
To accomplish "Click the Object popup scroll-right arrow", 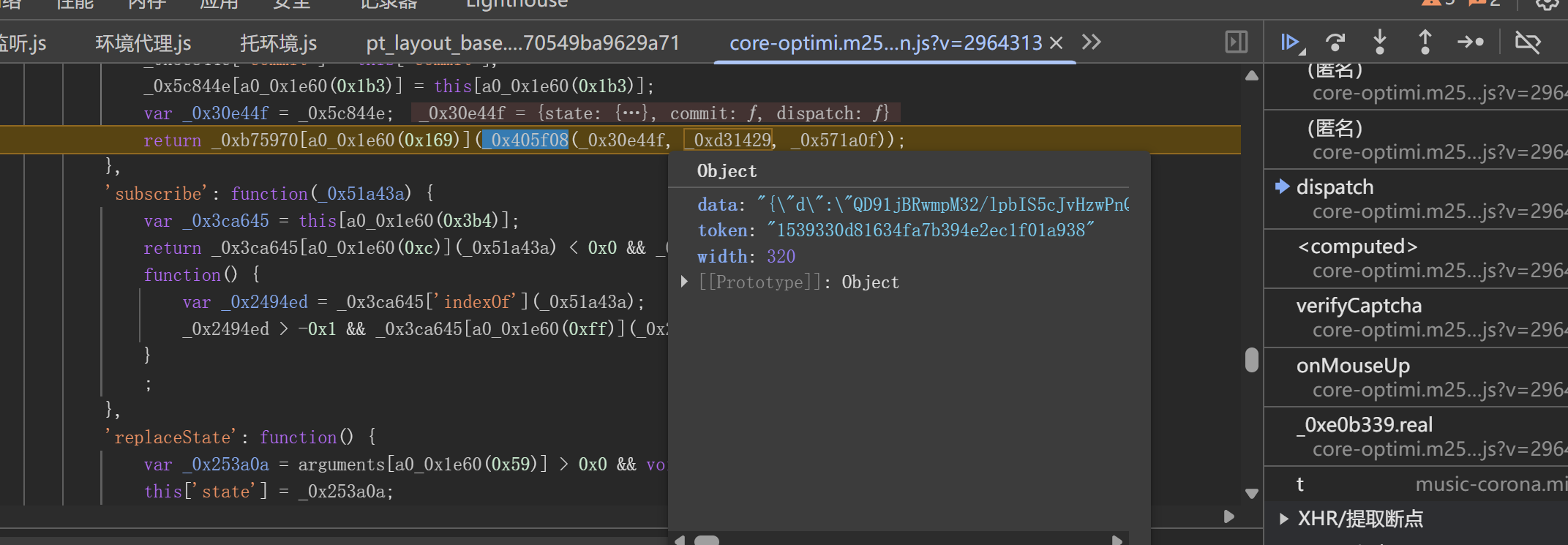I will tap(1117, 541).
